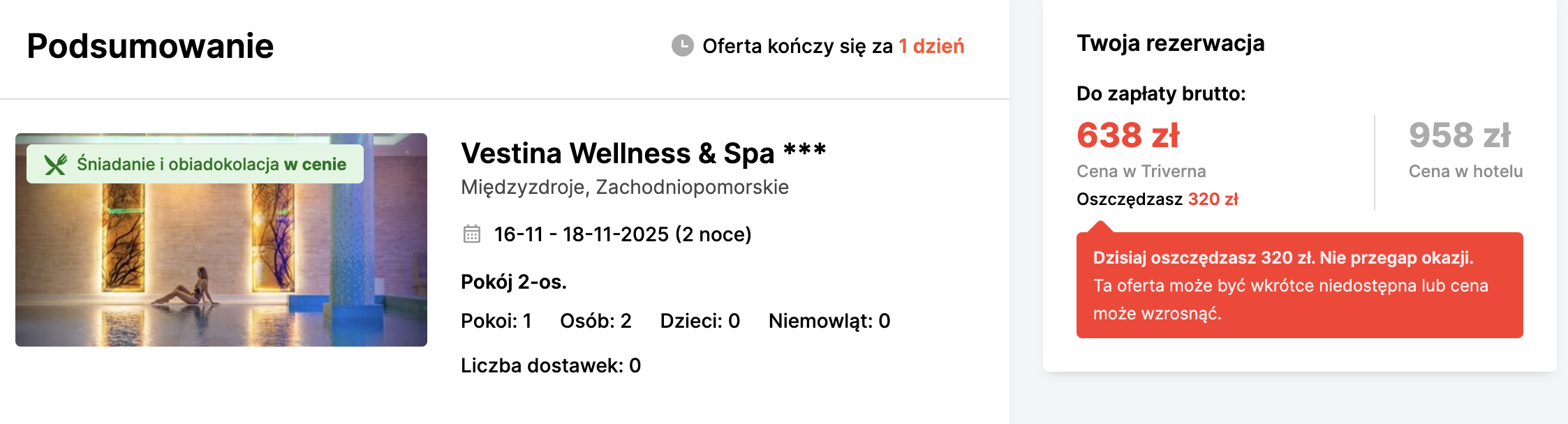Viewport: 1568px width, 424px height.
Task: Click the Oszczędzasz 320 zł savings text
Action: (1159, 199)
